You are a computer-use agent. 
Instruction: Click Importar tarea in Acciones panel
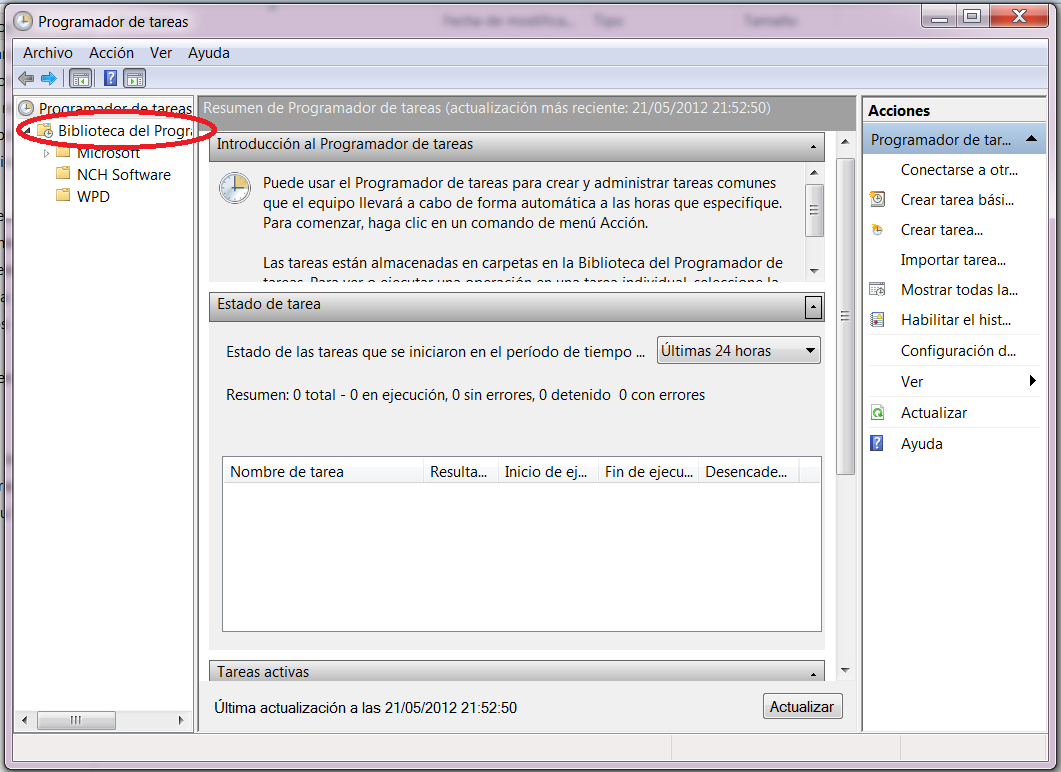tap(952, 260)
